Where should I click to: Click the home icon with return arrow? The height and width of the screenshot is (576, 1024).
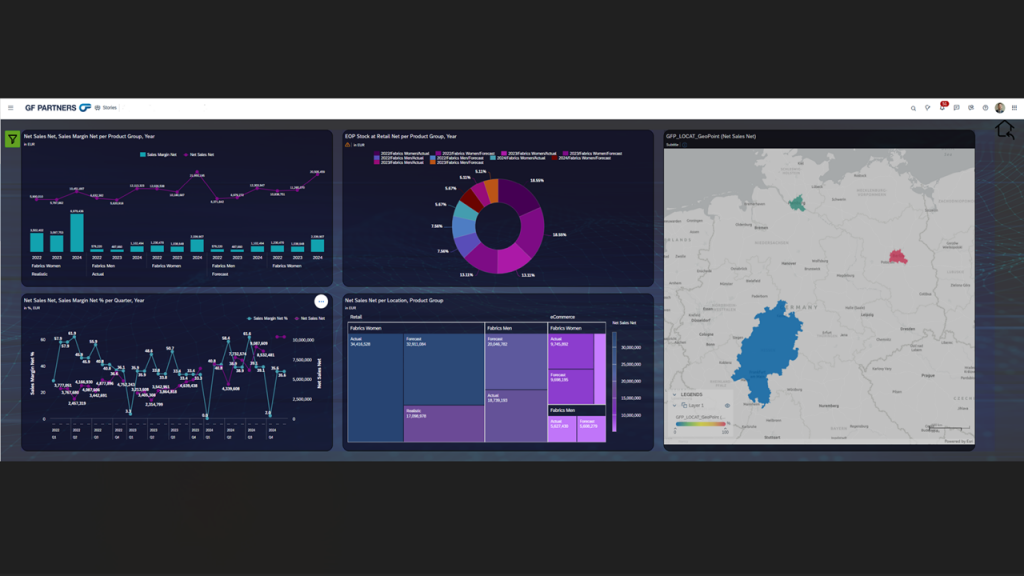point(1004,130)
